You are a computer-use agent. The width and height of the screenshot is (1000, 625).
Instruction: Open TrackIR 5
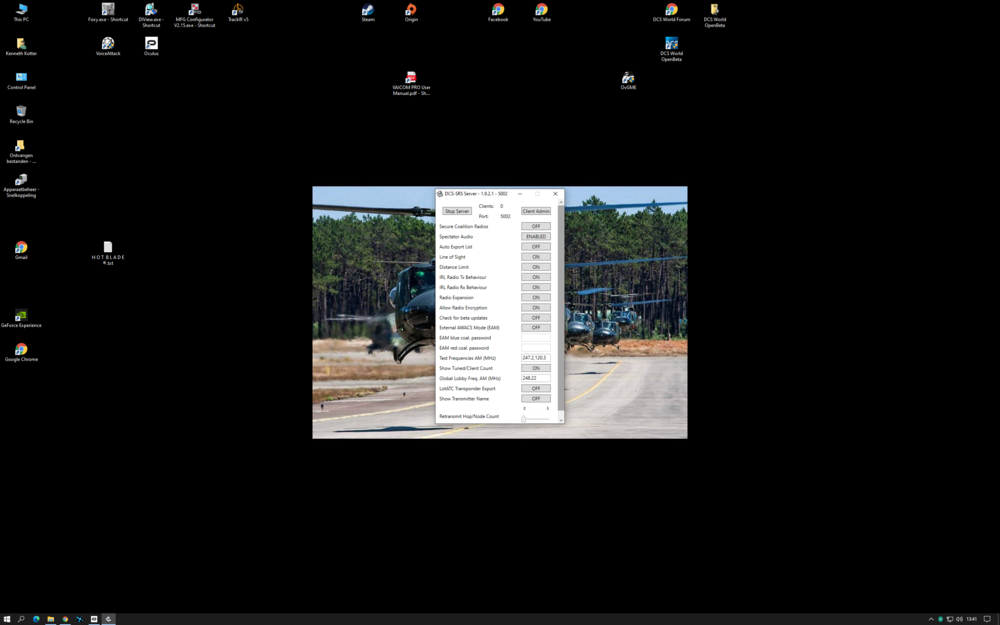[x=237, y=10]
